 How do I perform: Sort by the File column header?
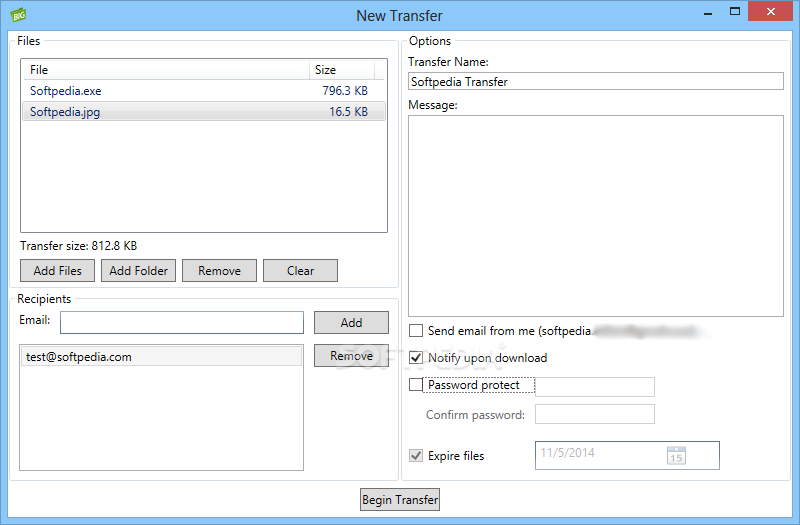coord(166,69)
